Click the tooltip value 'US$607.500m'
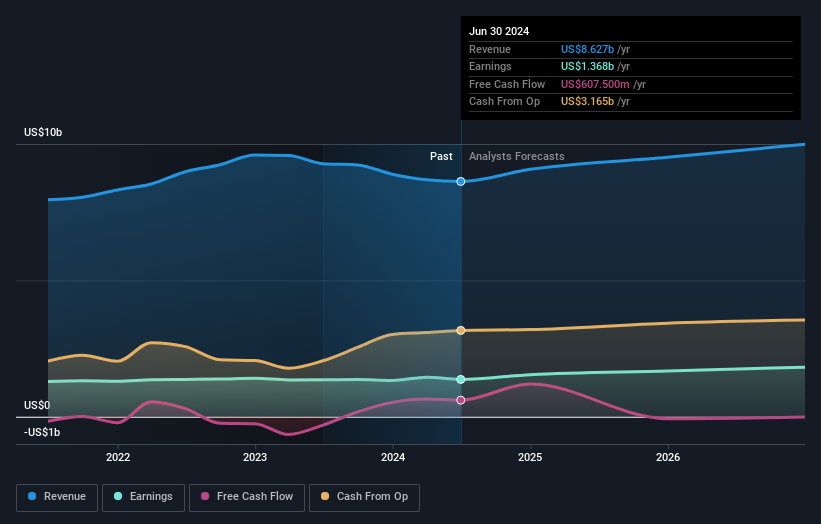This screenshot has width=821, height=524. point(595,84)
